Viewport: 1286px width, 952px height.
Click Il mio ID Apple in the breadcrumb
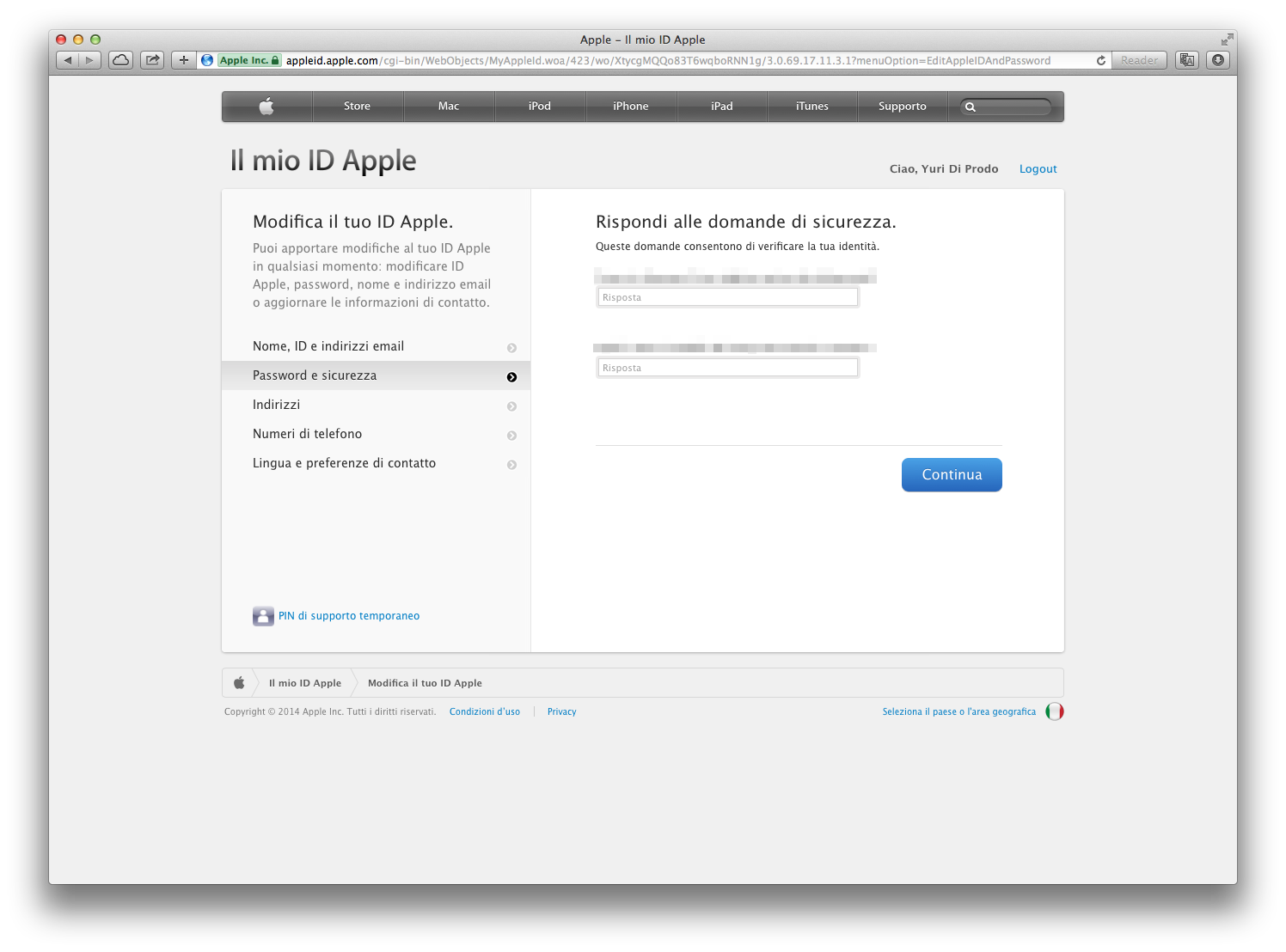[305, 683]
